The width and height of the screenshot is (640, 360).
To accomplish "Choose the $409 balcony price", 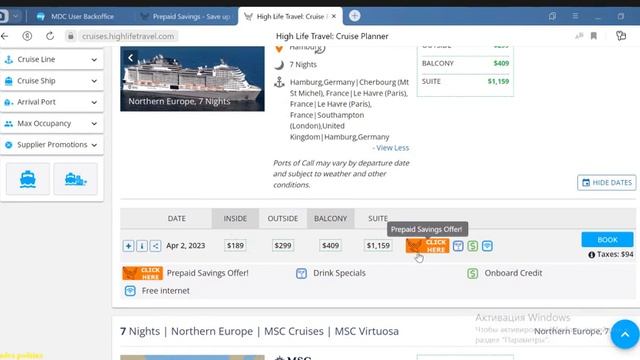I will pos(331,245).
